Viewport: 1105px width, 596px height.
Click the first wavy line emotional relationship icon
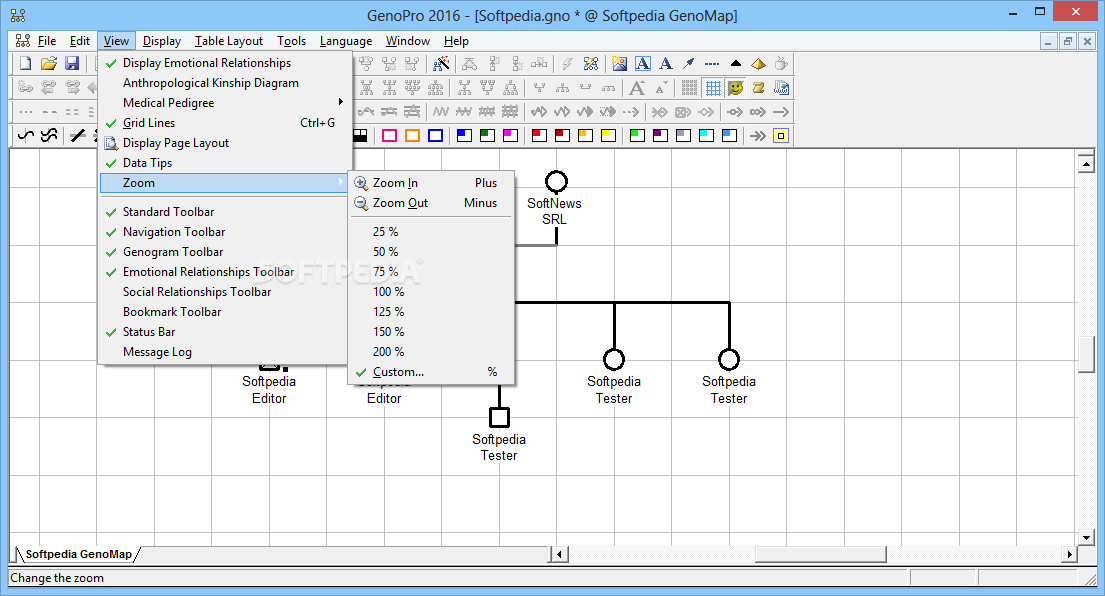point(26,136)
